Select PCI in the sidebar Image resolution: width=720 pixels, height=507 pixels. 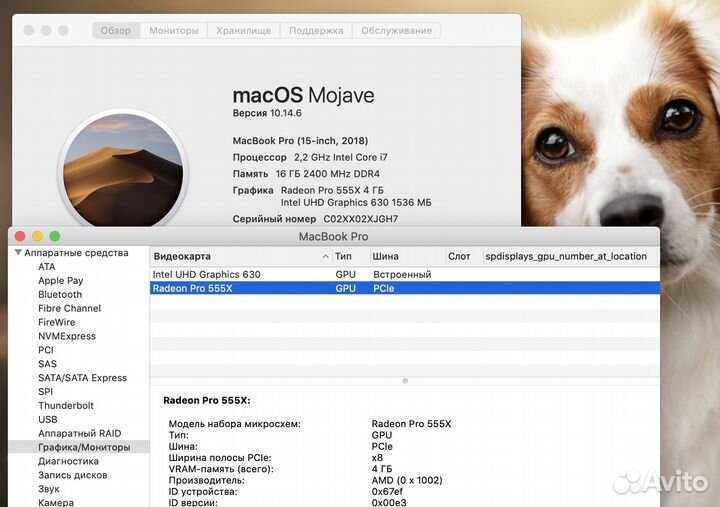(x=46, y=350)
